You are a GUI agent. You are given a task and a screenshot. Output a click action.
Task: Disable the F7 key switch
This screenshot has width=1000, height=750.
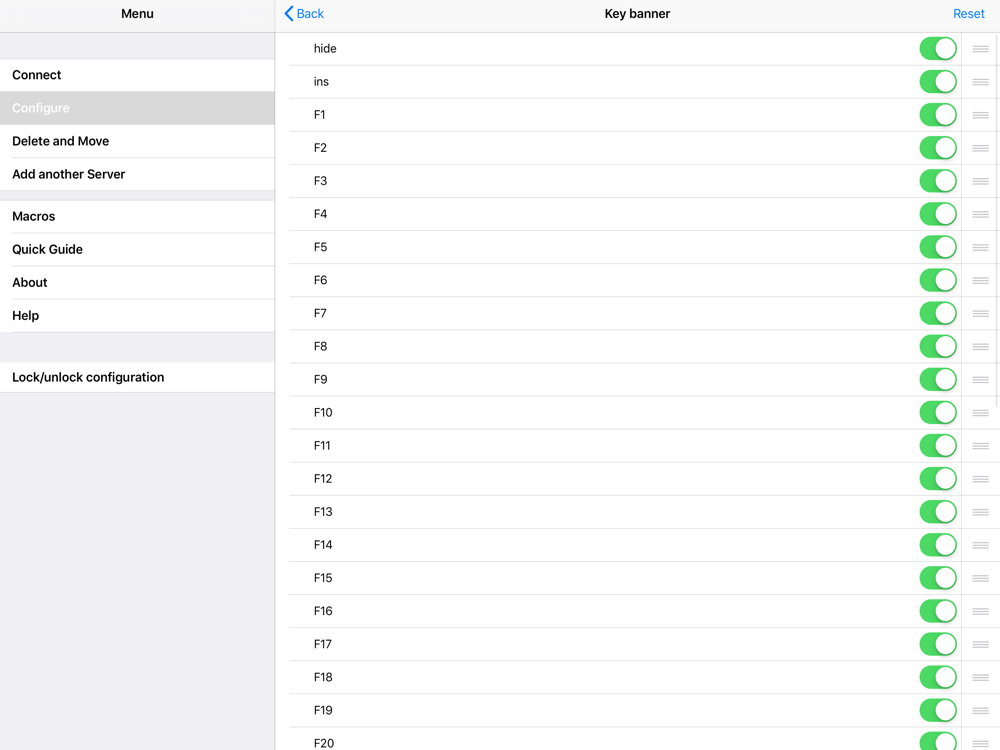coord(938,313)
